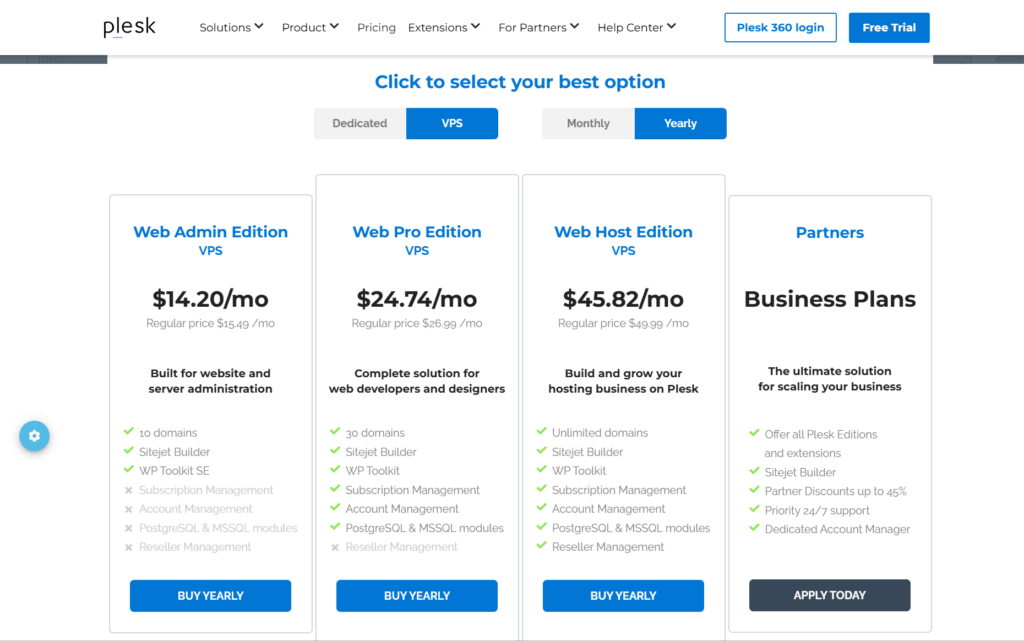Buy Web Host Edition yearly

coord(623,596)
